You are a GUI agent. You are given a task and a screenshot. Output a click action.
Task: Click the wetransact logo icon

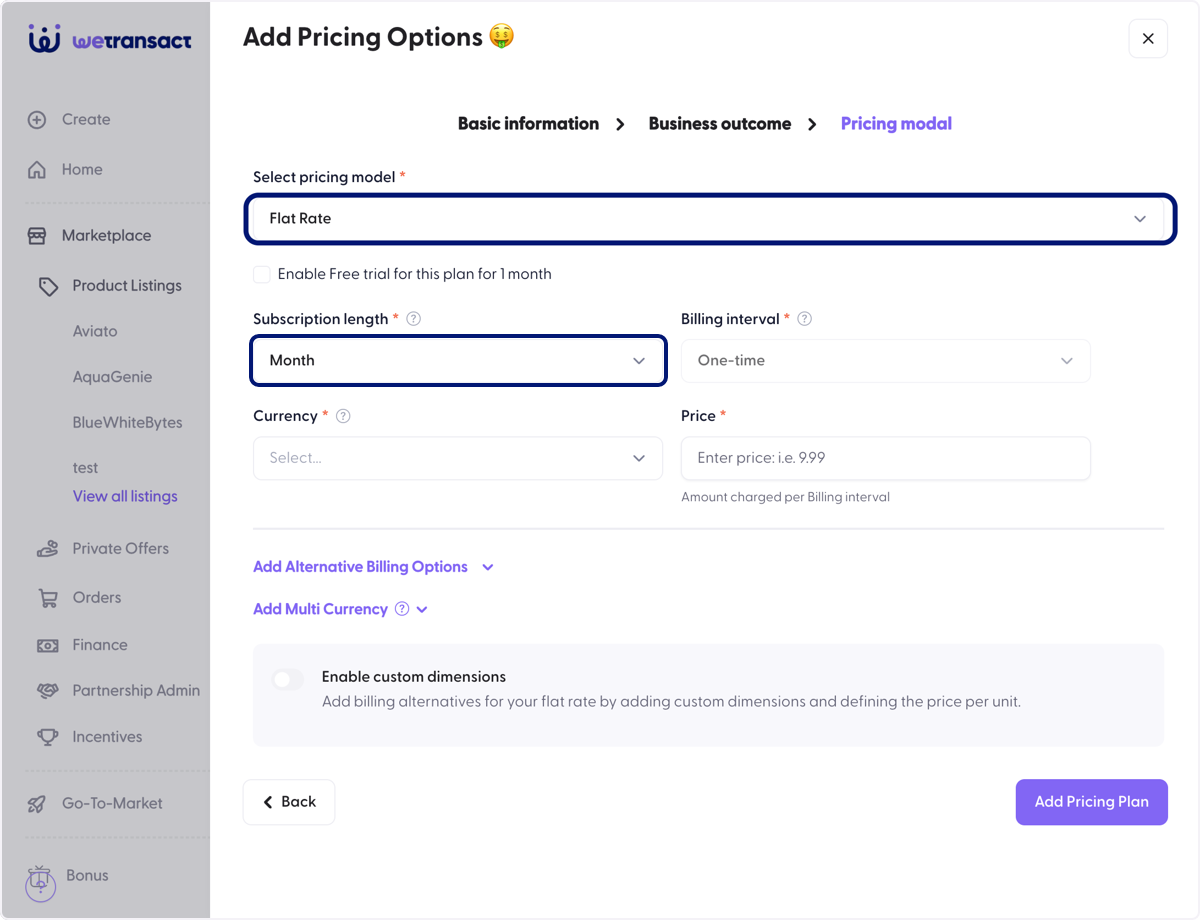pos(45,40)
